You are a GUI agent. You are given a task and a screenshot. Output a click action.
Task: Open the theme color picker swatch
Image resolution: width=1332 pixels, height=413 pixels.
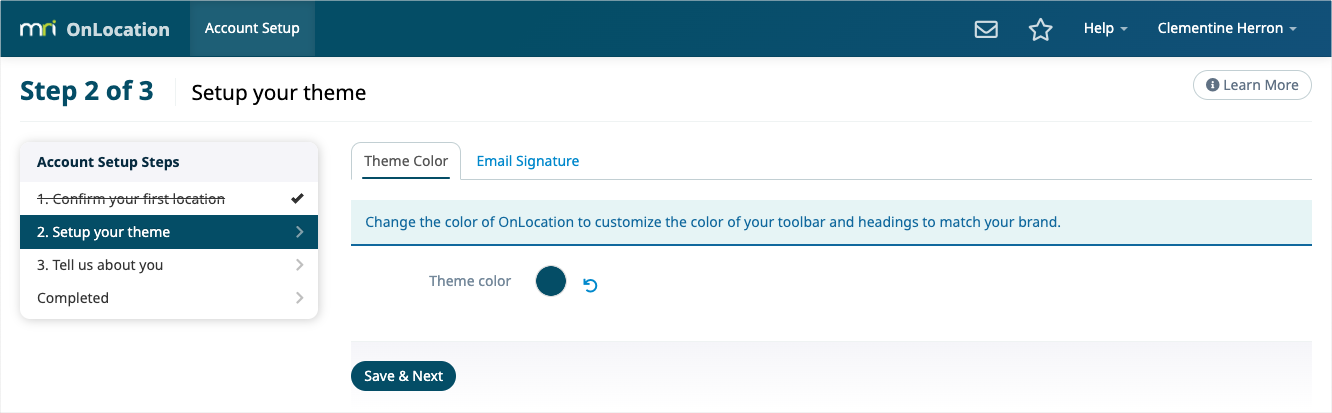click(x=551, y=281)
